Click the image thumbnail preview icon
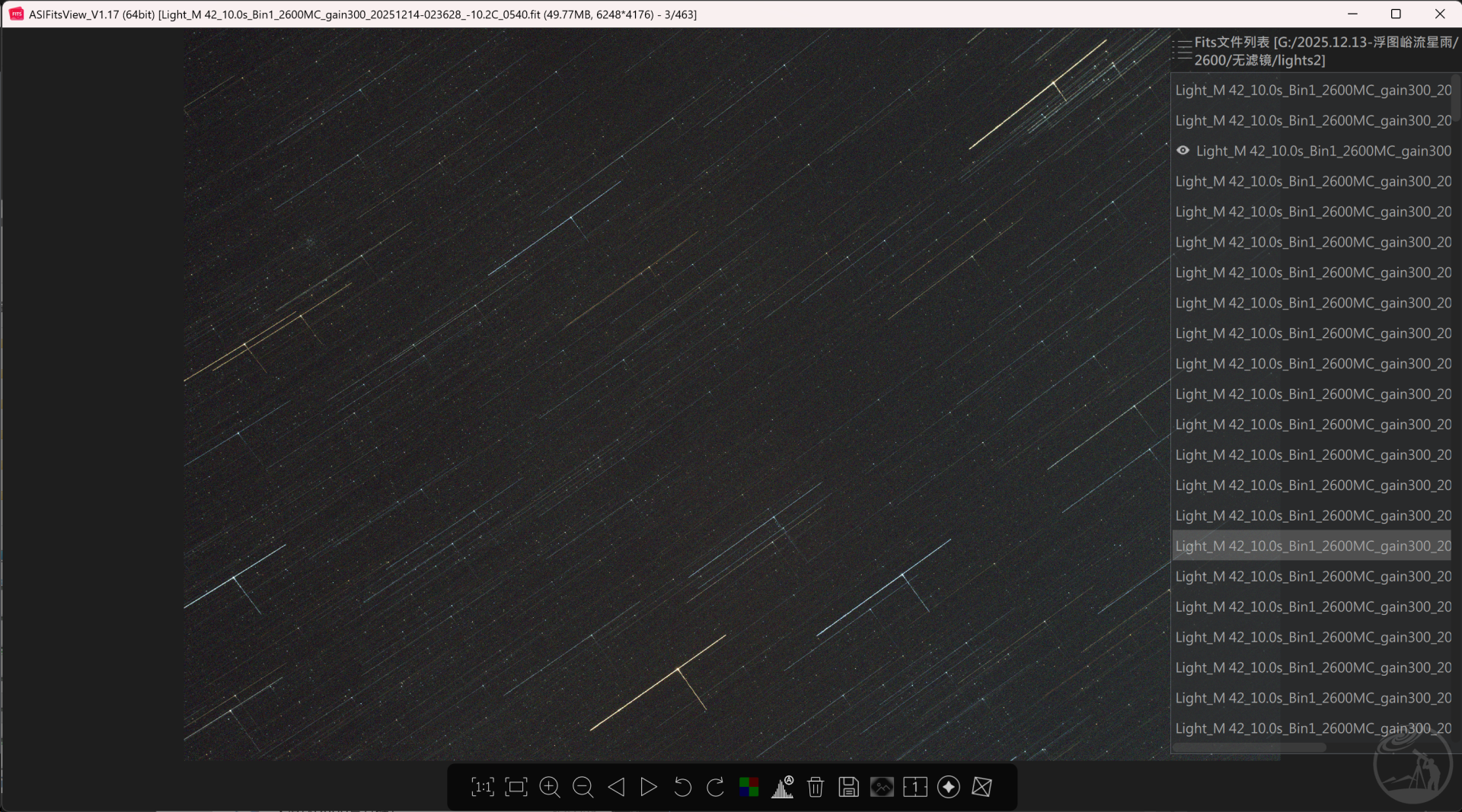The height and width of the screenshot is (812, 1462). [882, 787]
